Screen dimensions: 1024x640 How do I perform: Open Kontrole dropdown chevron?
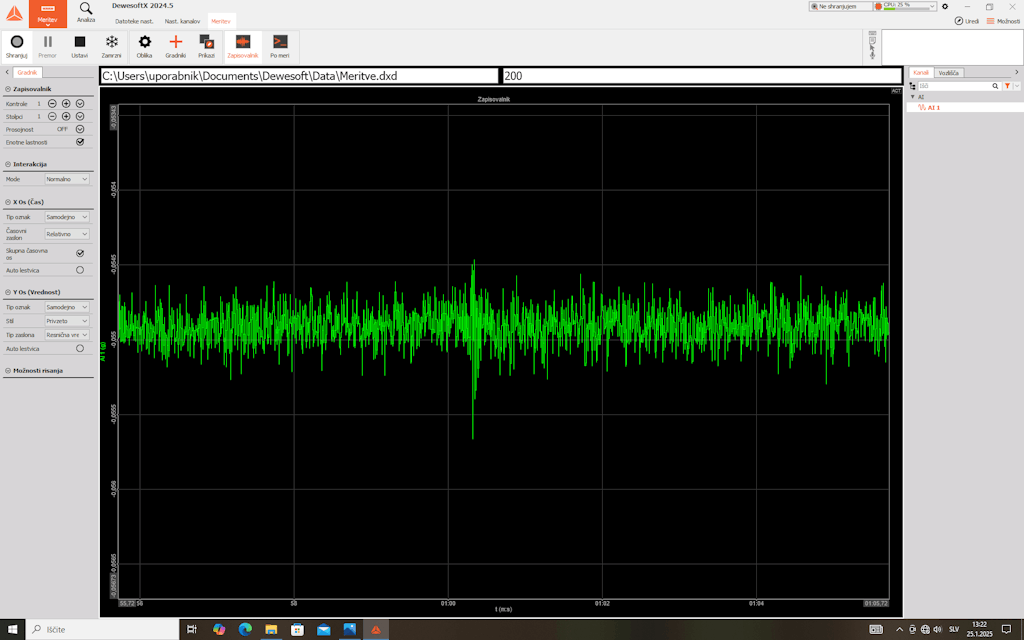[80, 104]
